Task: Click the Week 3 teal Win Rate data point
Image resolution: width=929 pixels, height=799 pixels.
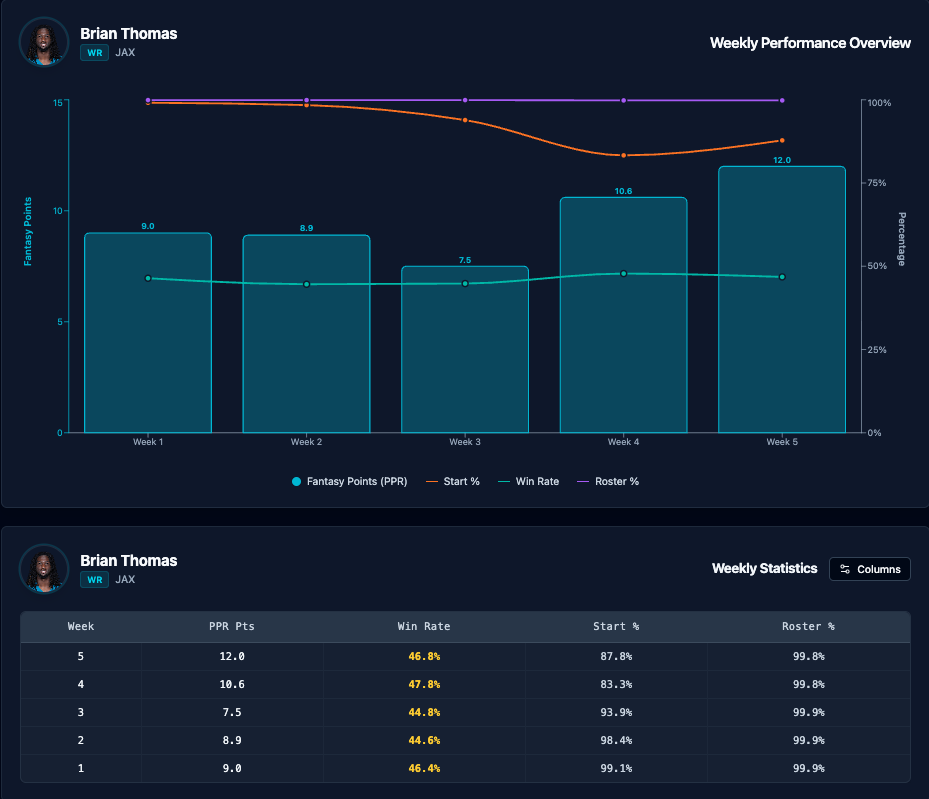Action: click(465, 283)
